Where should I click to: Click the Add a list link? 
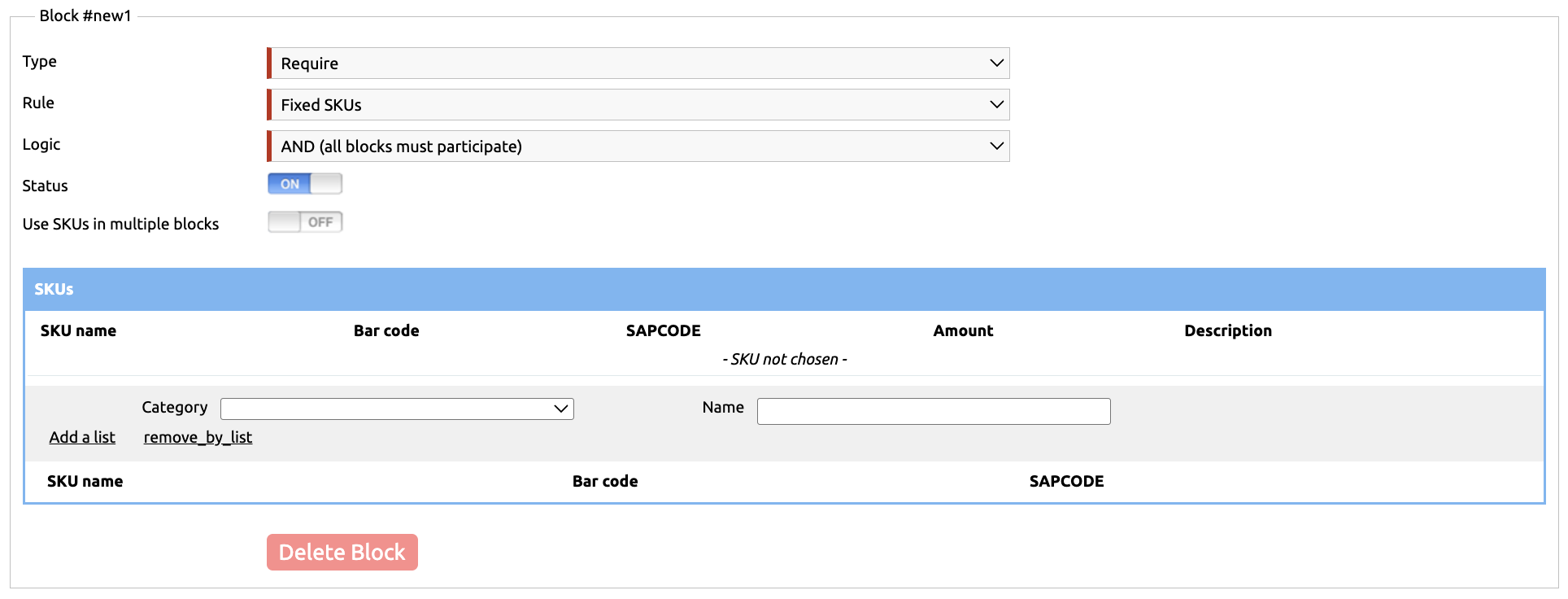pos(82,437)
